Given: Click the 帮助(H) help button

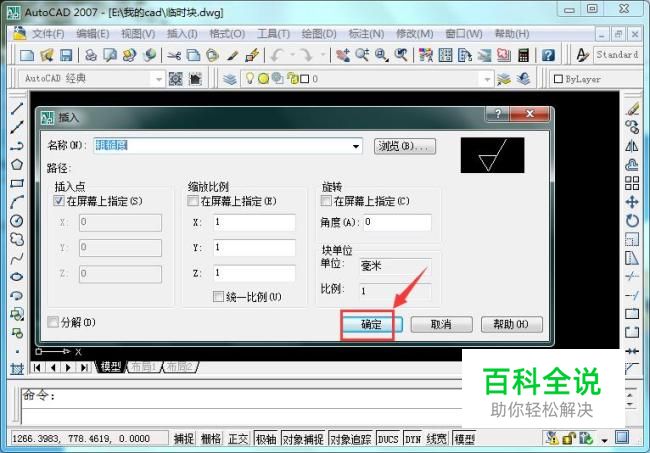Looking at the screenshot, I should [x=512, y=324].
